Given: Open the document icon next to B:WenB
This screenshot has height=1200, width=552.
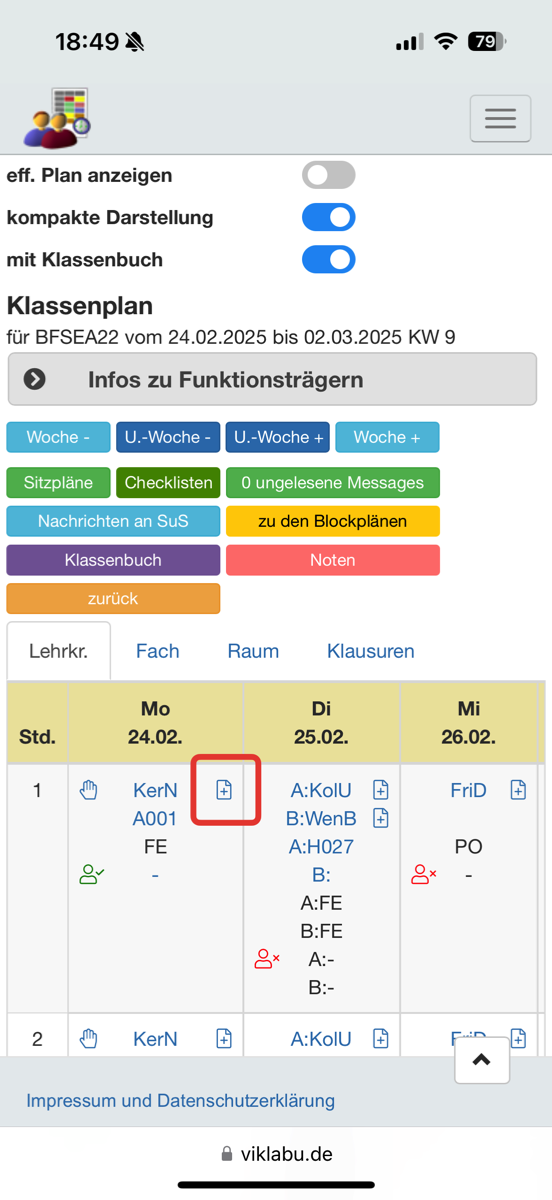Looking at the screenshot, I should (x=380, y=818).
